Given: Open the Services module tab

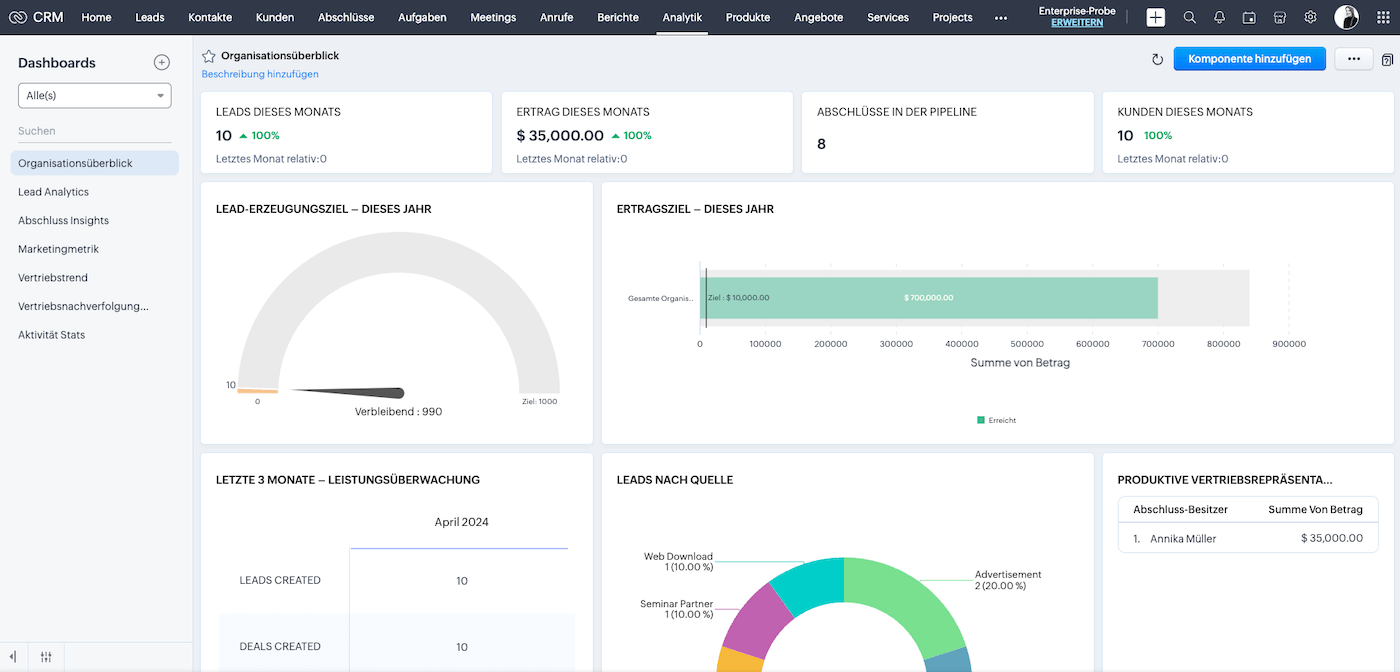Looking at the screenshot, I should coord(888,17).
